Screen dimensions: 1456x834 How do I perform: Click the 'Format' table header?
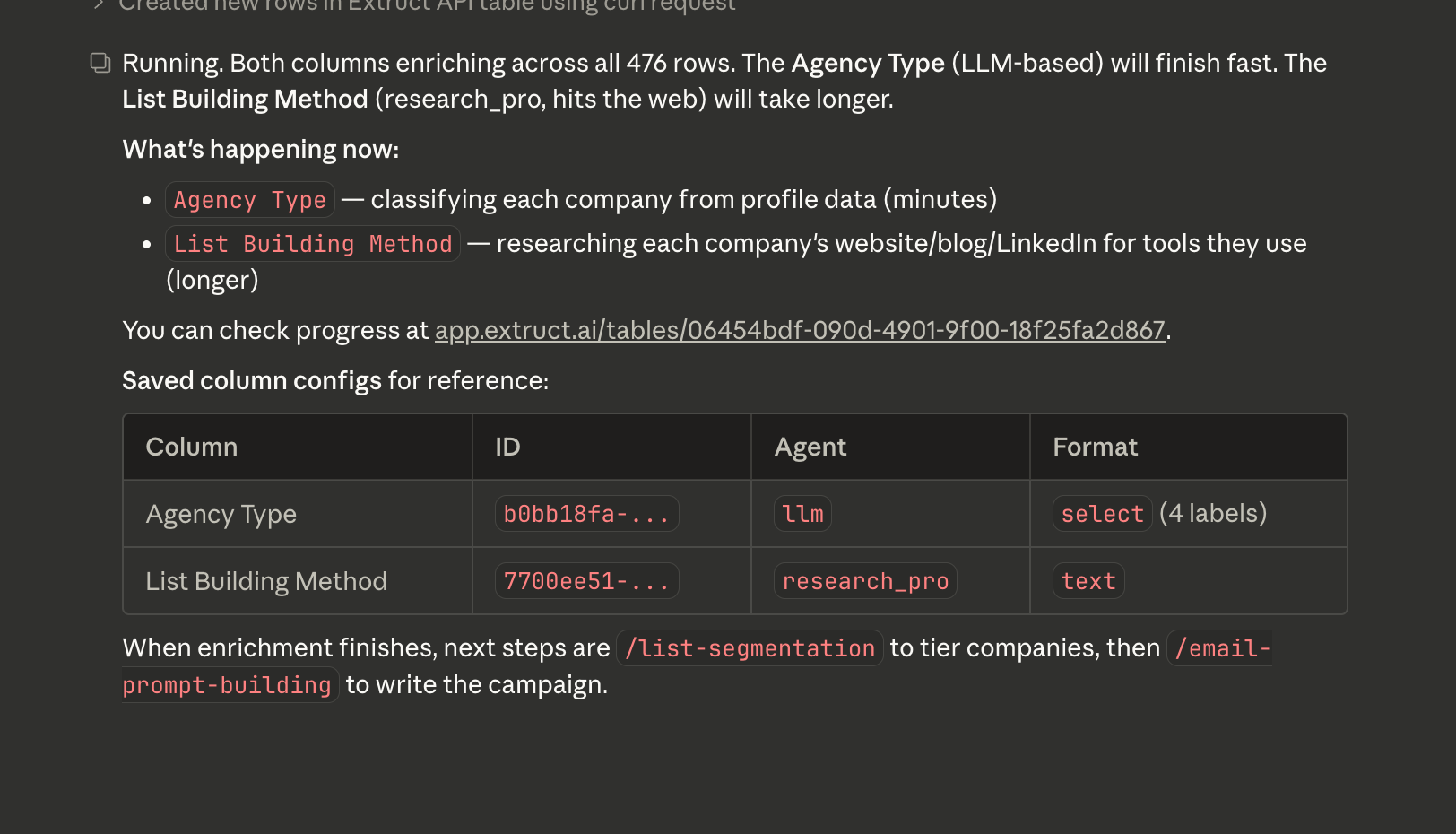coord(1095,447)
